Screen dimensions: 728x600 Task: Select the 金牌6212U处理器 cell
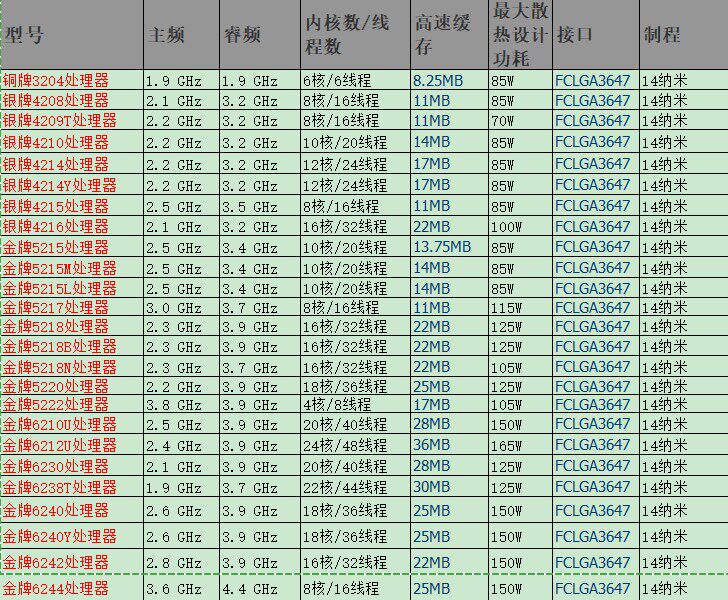[x=72, y=445]
